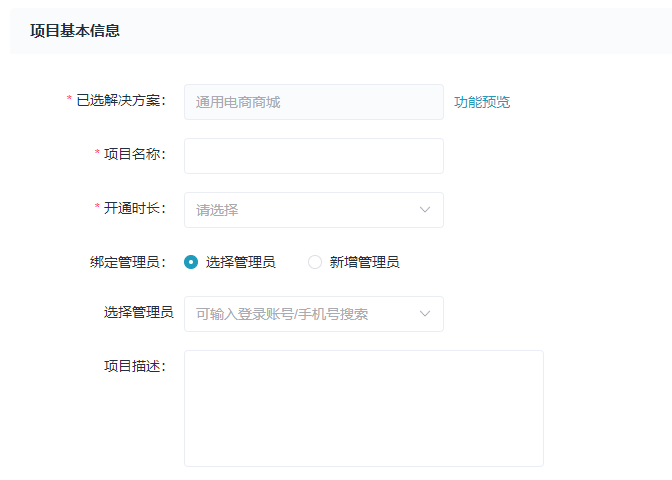672x480 pixels.
Task: Open the administrator account search dropdown
Action: (300, 314)
